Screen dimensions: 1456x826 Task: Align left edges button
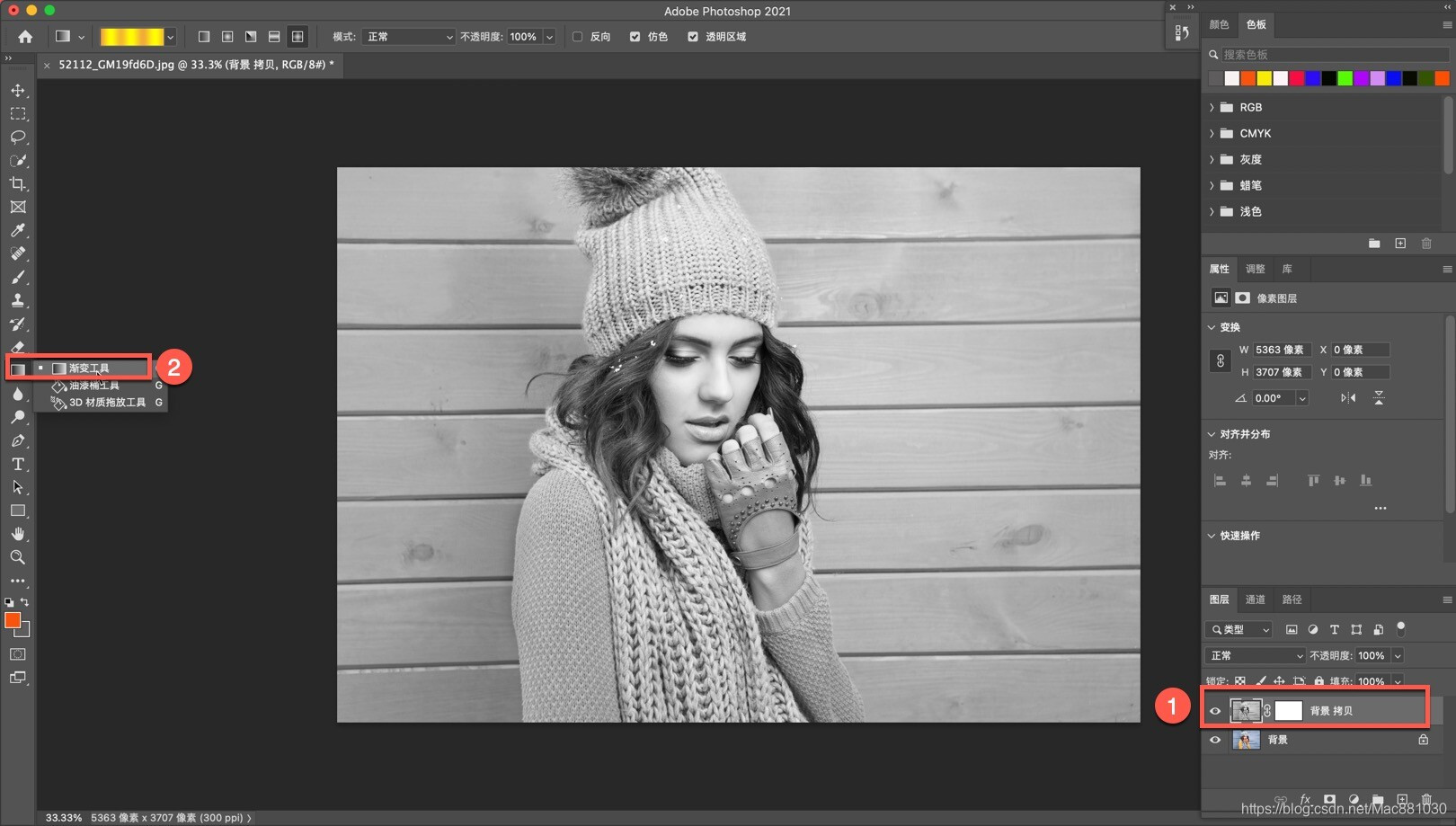[x=1220, y=481]
